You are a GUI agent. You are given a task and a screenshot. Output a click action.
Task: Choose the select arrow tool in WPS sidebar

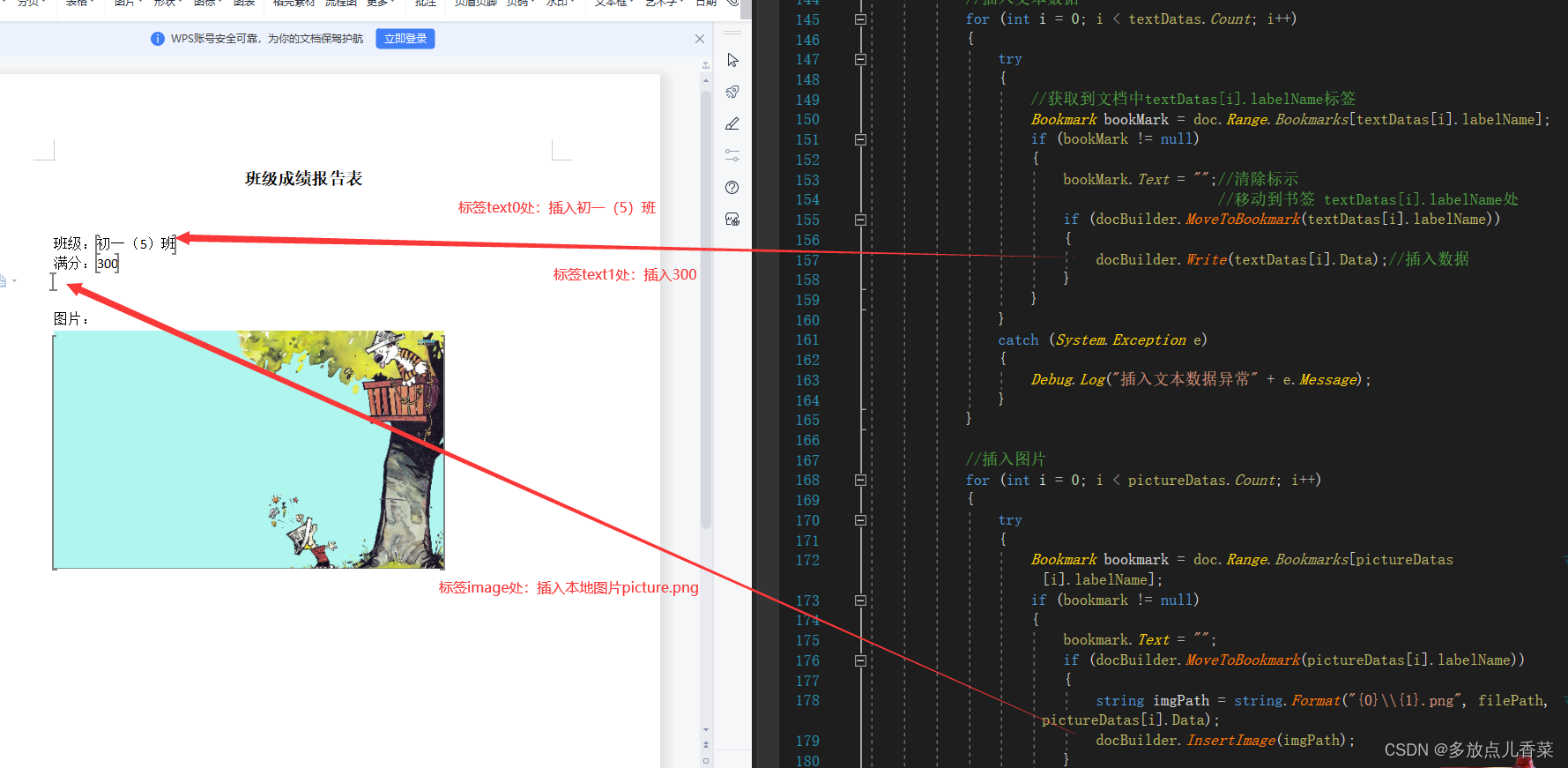click(732, 60)
